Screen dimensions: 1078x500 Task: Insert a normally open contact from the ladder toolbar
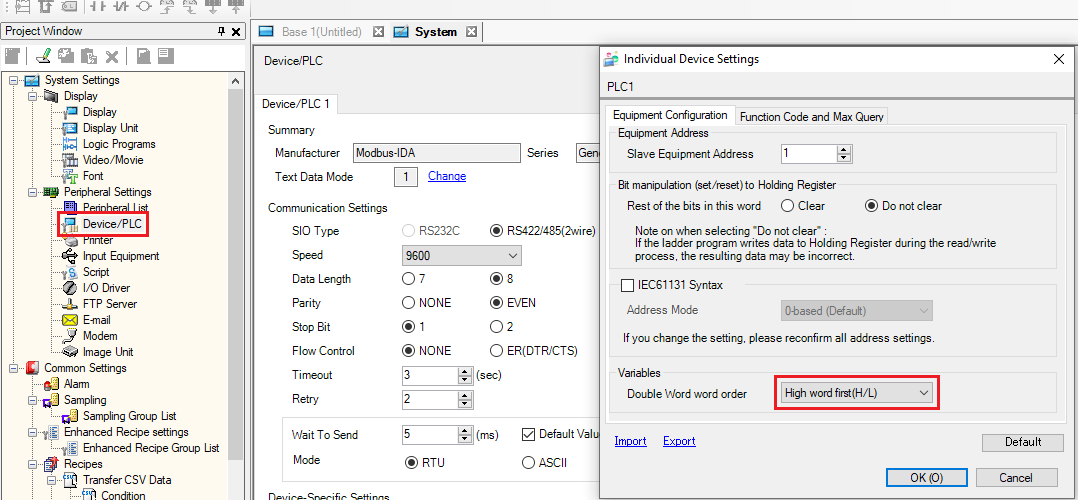click(x=97, y=7)
